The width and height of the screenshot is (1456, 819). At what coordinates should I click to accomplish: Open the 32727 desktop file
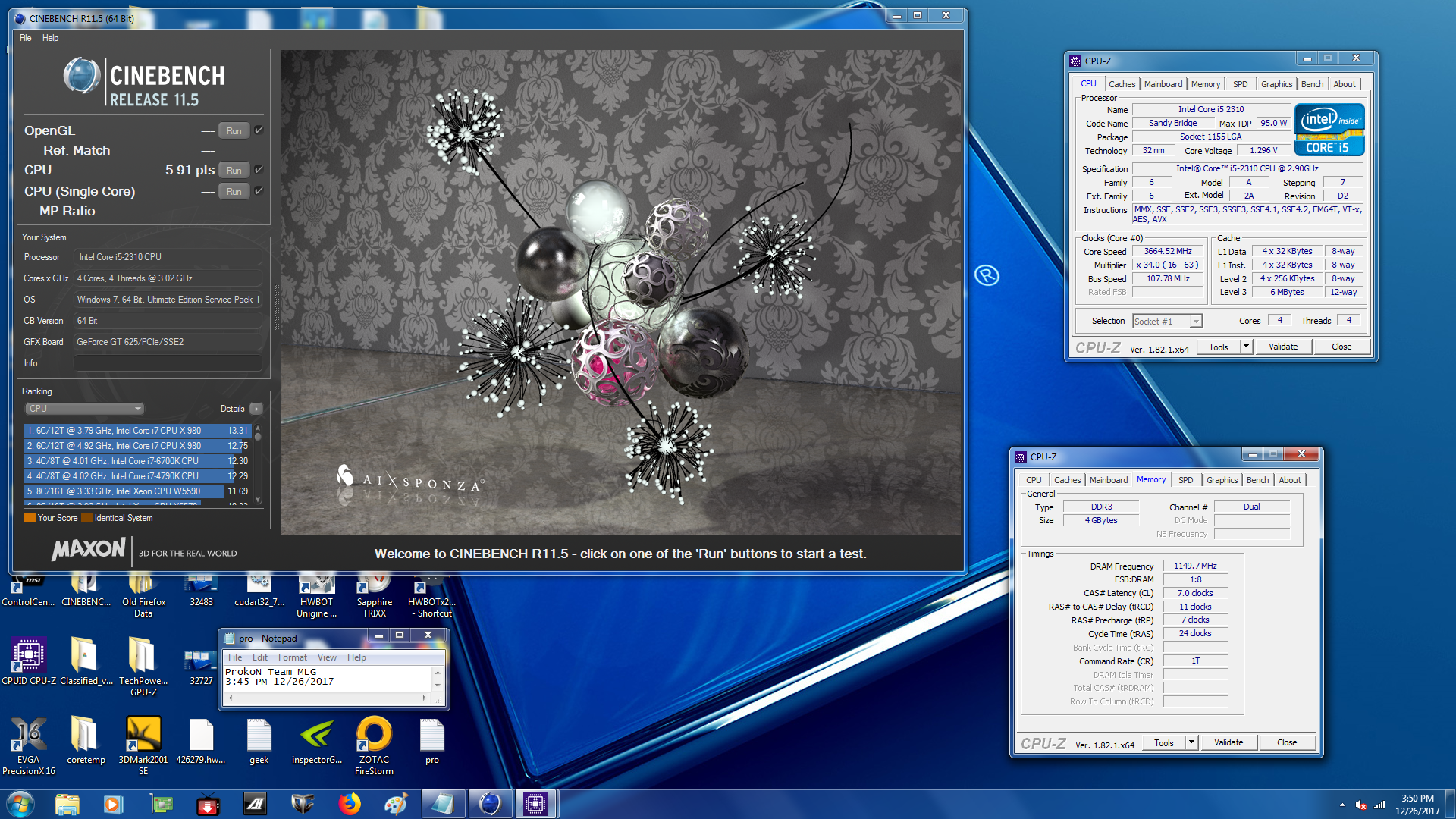point(201,667)
